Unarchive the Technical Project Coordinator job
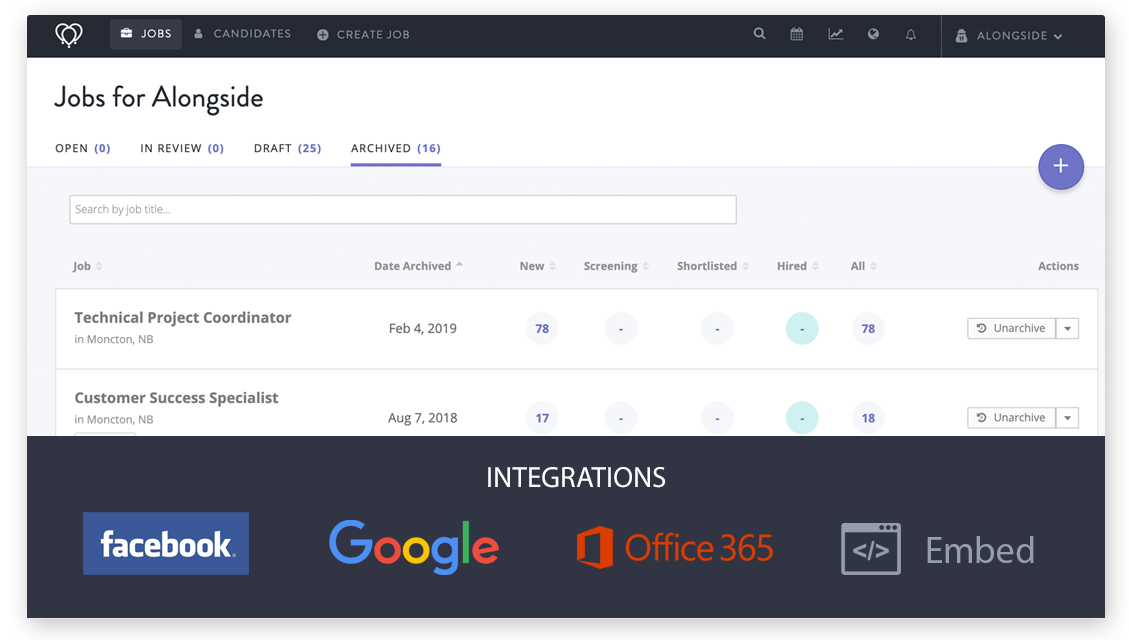The height and width of the screenshot is (640, 1129). (x=1013, y=328)
